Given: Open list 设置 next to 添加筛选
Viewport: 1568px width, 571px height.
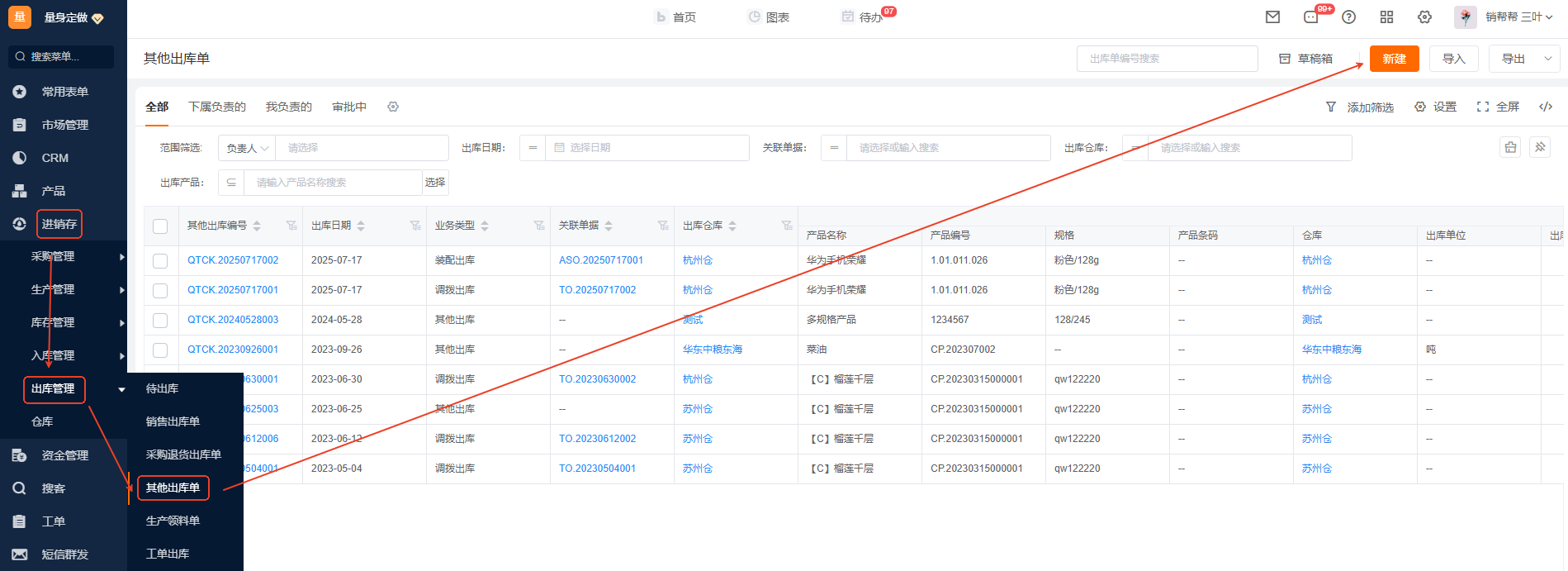Looking at the screenshot, I should point(1436,107).
